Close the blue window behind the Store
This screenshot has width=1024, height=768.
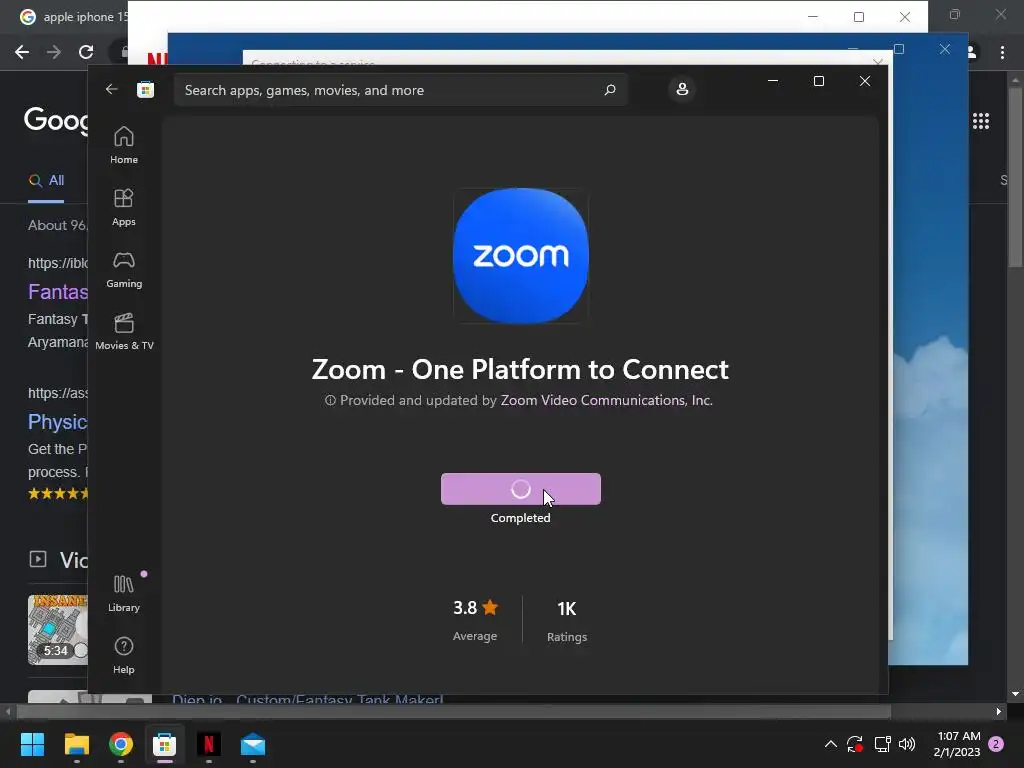pos(944,49)
